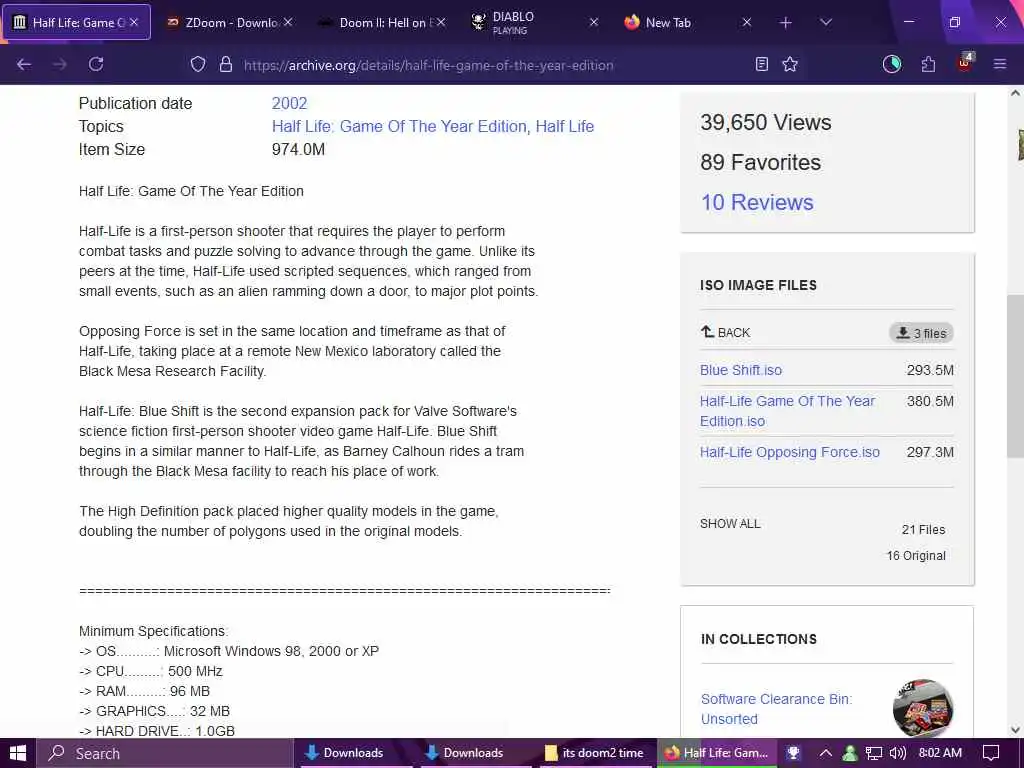Download Blue Shift.iso
1024x768 pixels.
[741, 370]
